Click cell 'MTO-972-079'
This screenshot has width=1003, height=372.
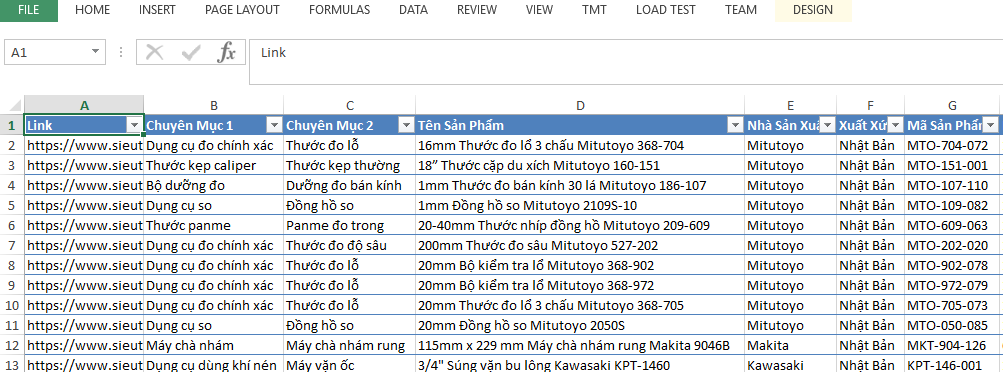(x=952, y=286)
